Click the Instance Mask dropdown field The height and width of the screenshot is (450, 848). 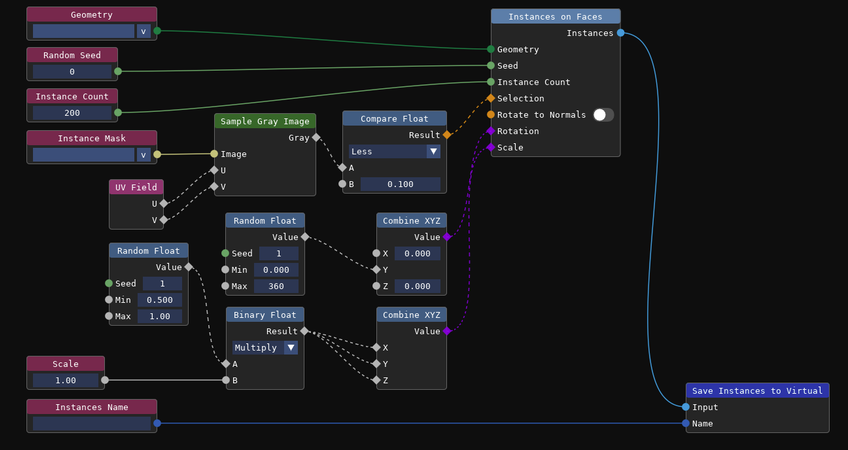click(x=84, y=155)
